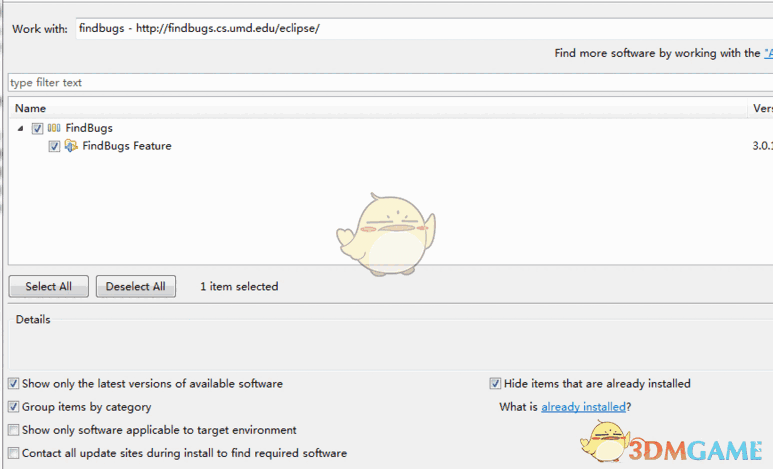Image resolution: width=773 pixels, height=469 pixels.
Task: Click the FindBugs Feature plugin icon
Action: click(71, 146)
